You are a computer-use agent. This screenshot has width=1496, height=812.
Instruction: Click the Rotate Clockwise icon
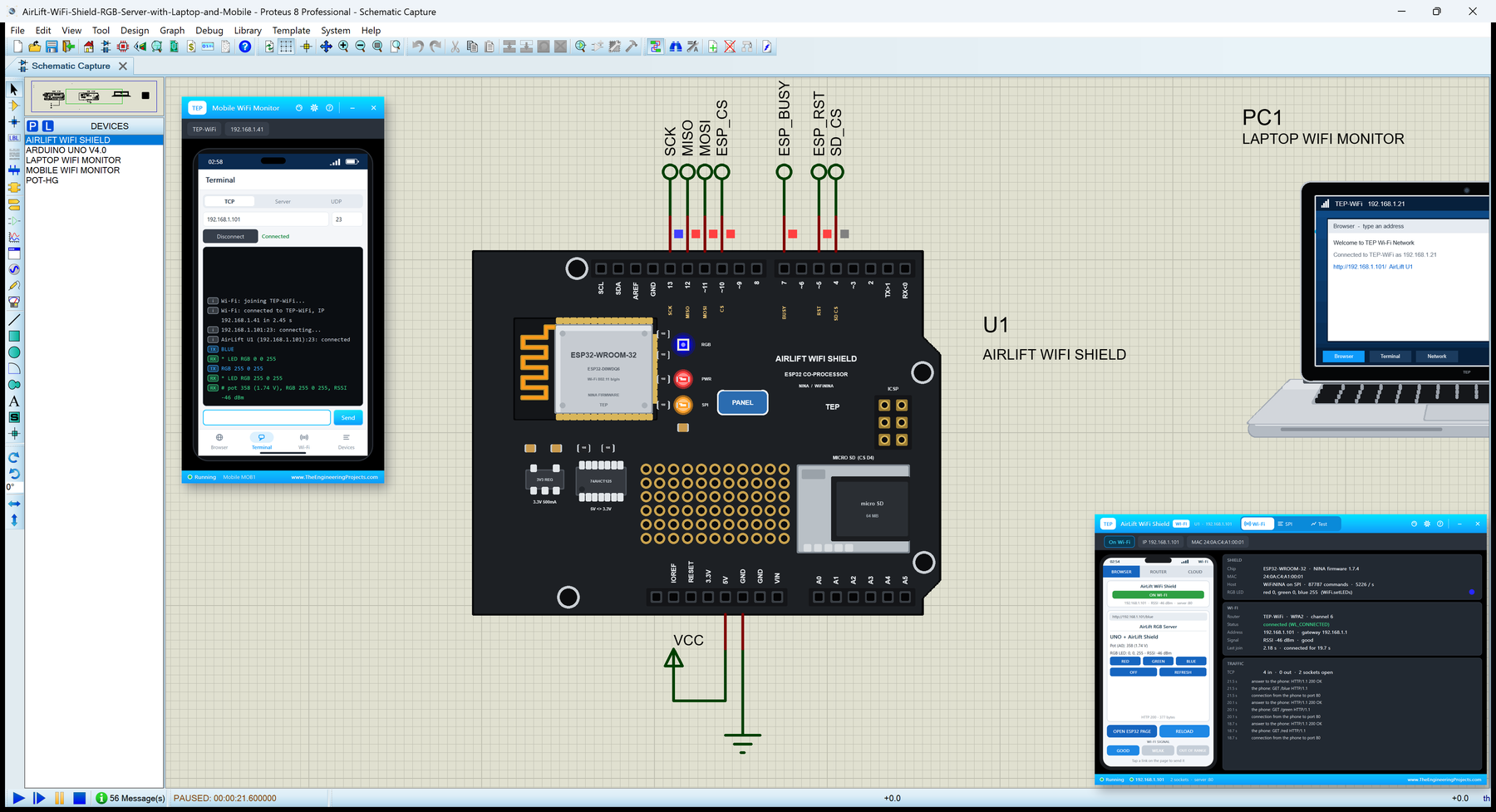(x=14, y=457)
